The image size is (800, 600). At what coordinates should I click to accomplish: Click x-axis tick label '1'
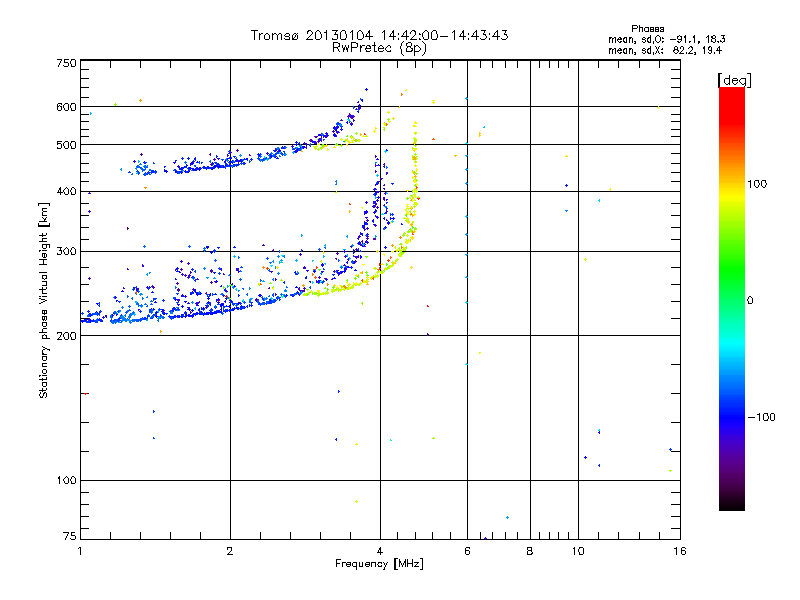pos(80,551)
